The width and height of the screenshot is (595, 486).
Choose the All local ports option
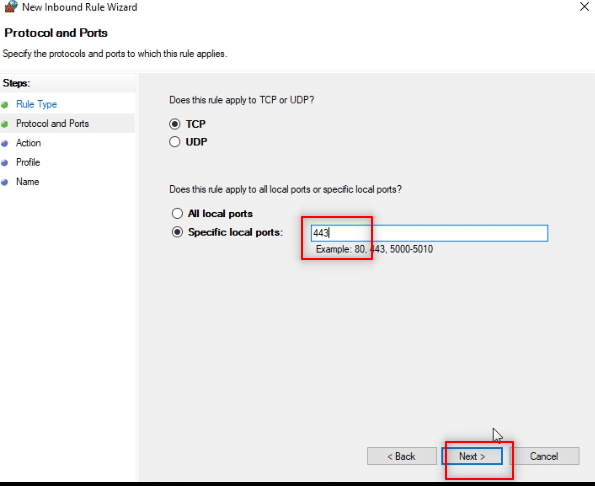coord(177,214)
